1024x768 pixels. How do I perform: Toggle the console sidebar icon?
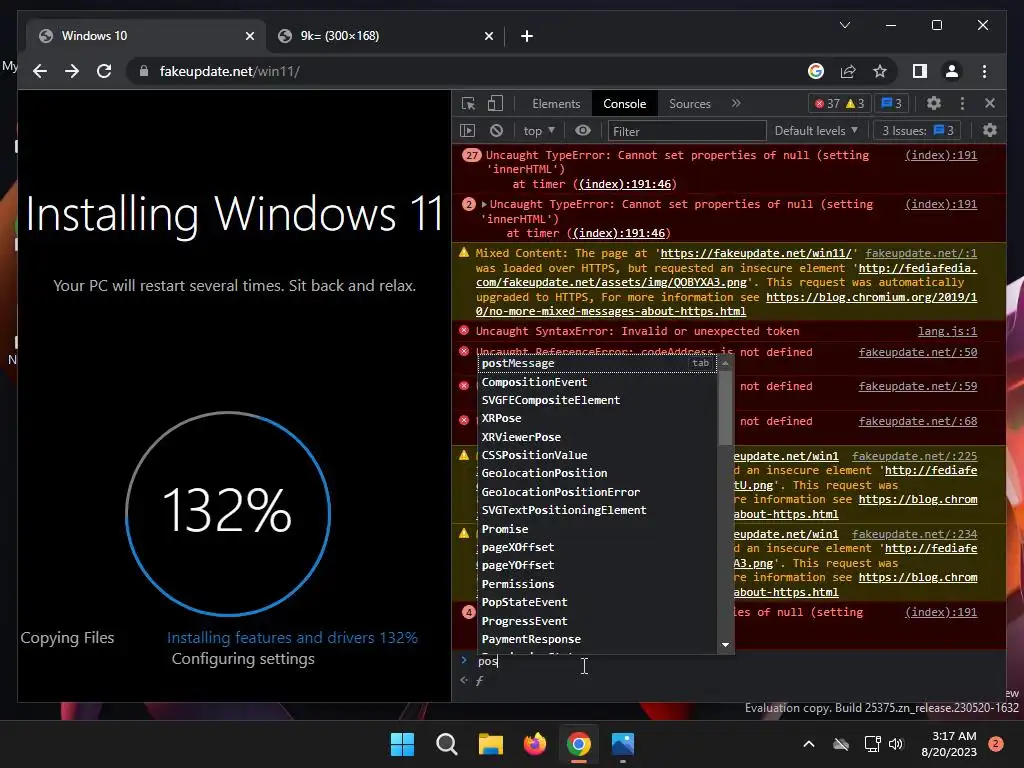(468, 131)
